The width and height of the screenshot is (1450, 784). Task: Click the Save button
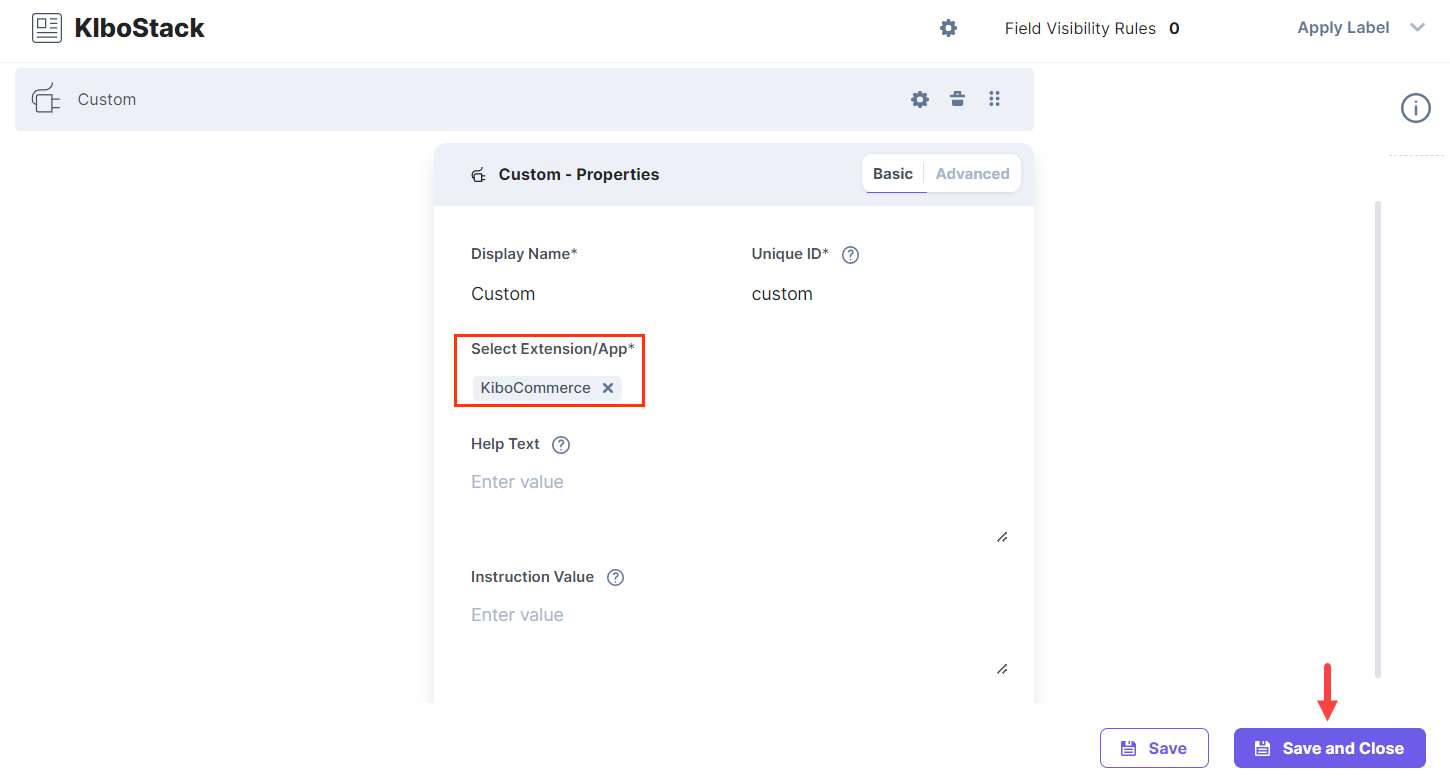coord(1154,747)
